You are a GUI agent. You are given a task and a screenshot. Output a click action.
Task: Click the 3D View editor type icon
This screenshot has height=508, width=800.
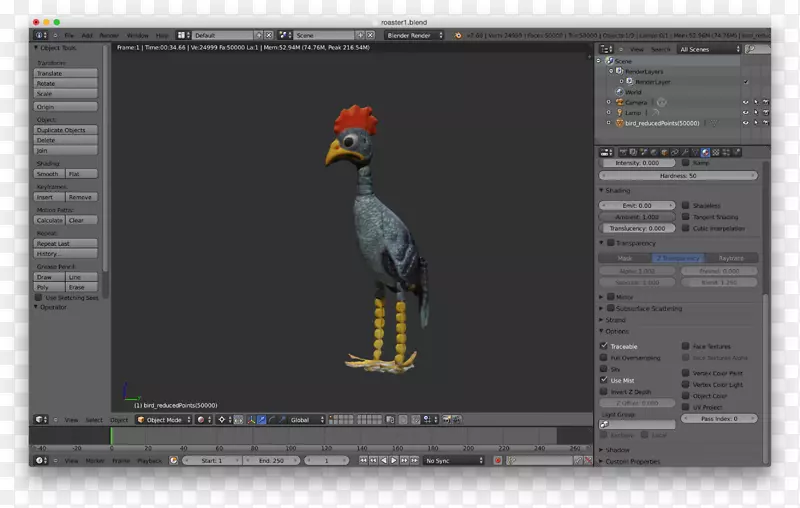click(41, 419)
